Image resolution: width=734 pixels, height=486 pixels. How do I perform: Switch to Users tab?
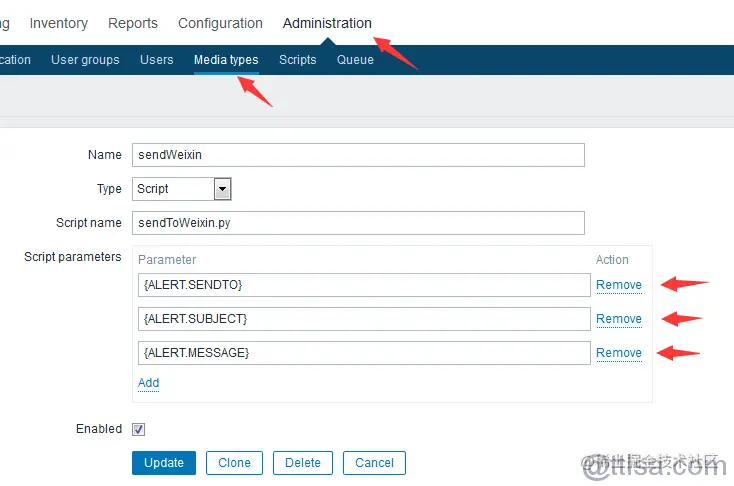(157, 60)
